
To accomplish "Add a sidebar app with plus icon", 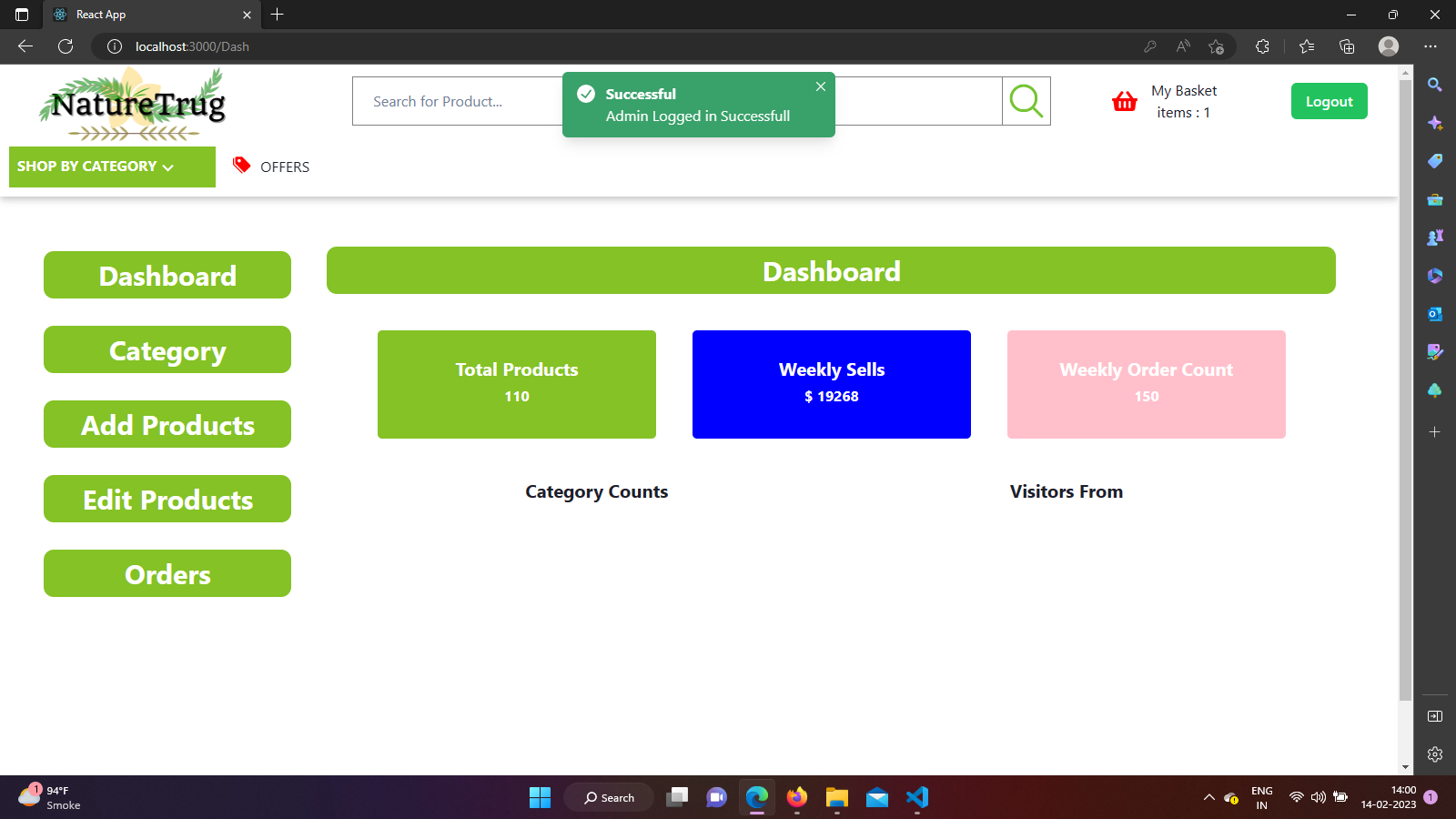I will click(1435, 432).
